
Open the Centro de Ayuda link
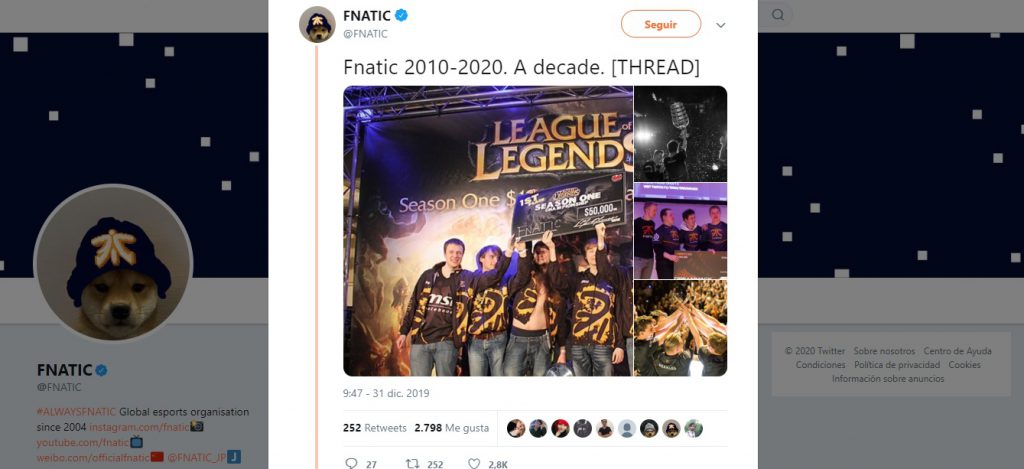click(957, 351)
